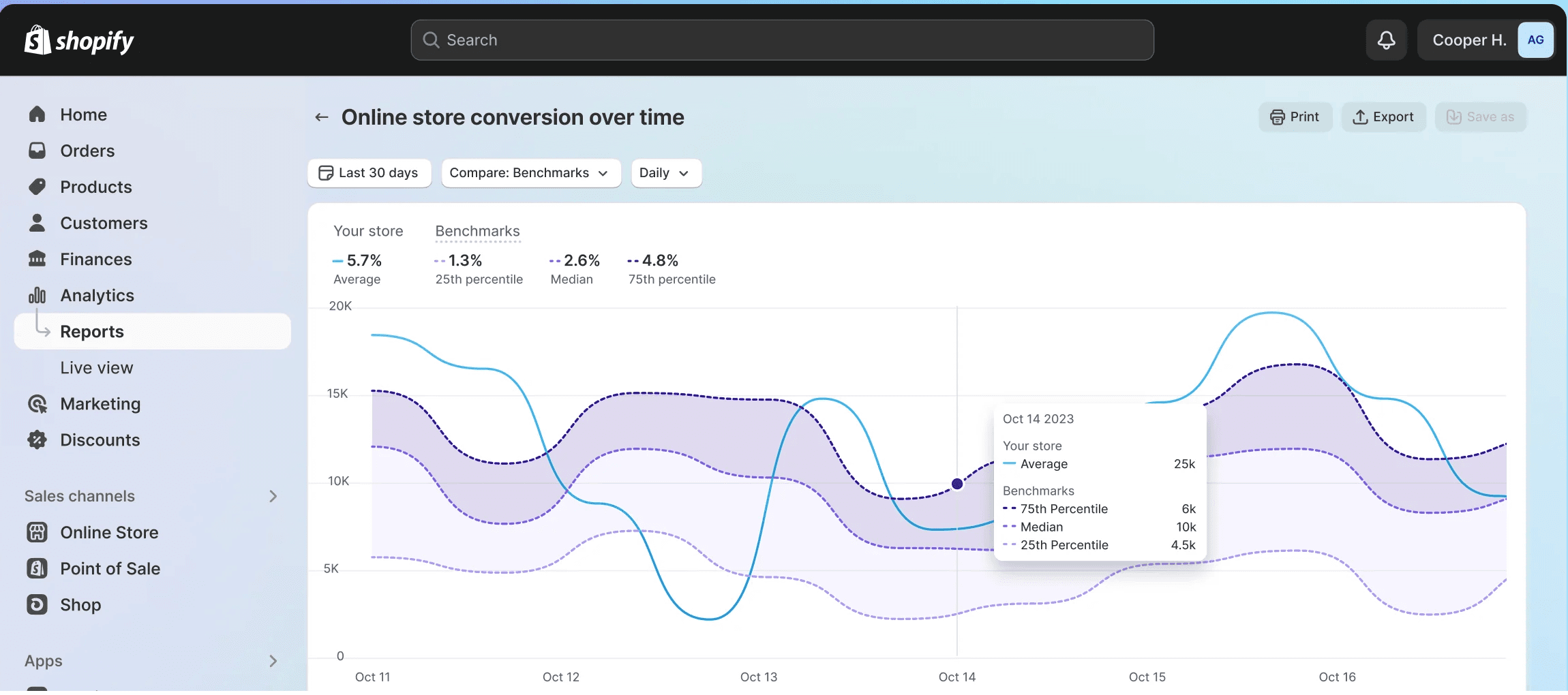Open the Daily interval dropdown

click(665, 173)
